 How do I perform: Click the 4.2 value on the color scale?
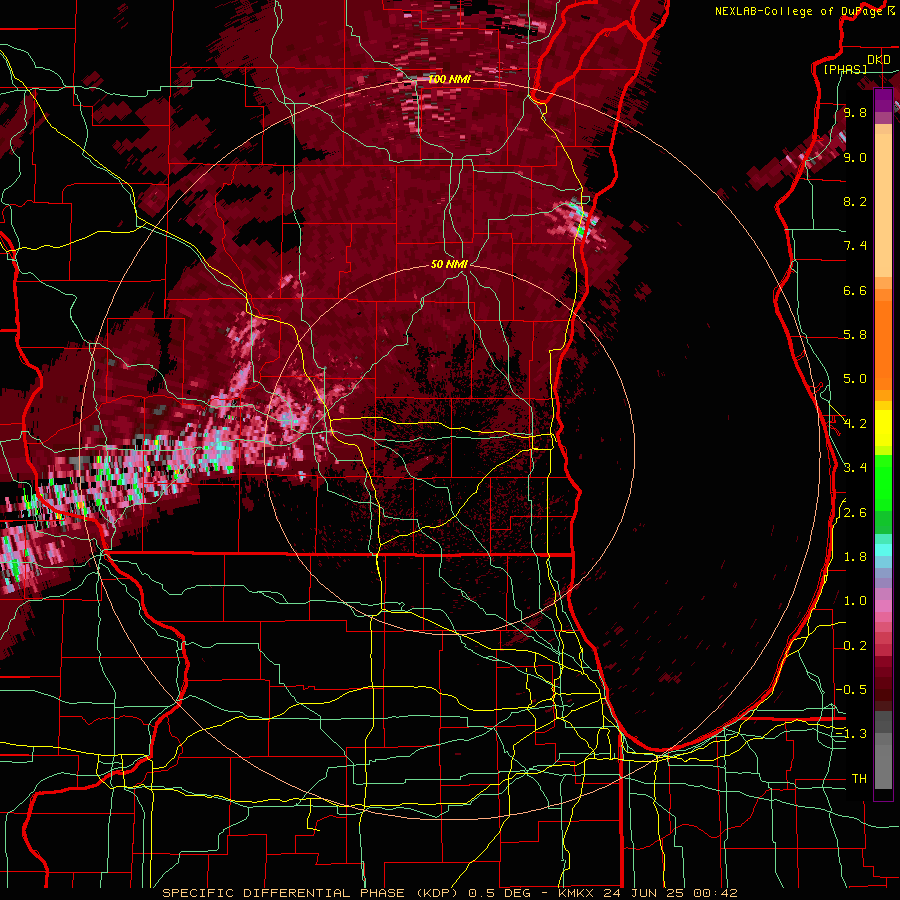pyautogui.click(x=855, y=424)
